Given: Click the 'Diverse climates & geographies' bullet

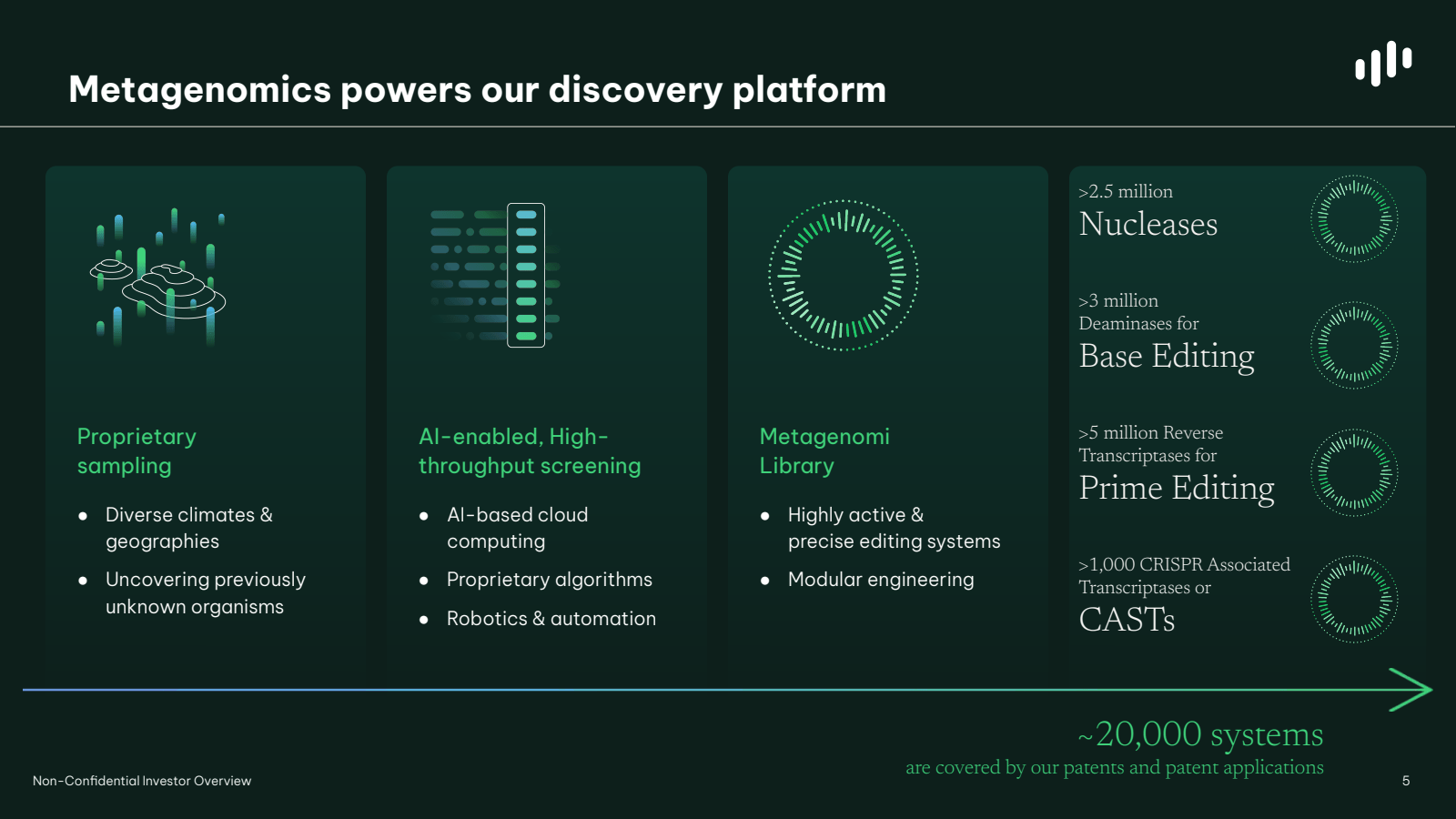Looking at the screenshot, I should 189,528.
